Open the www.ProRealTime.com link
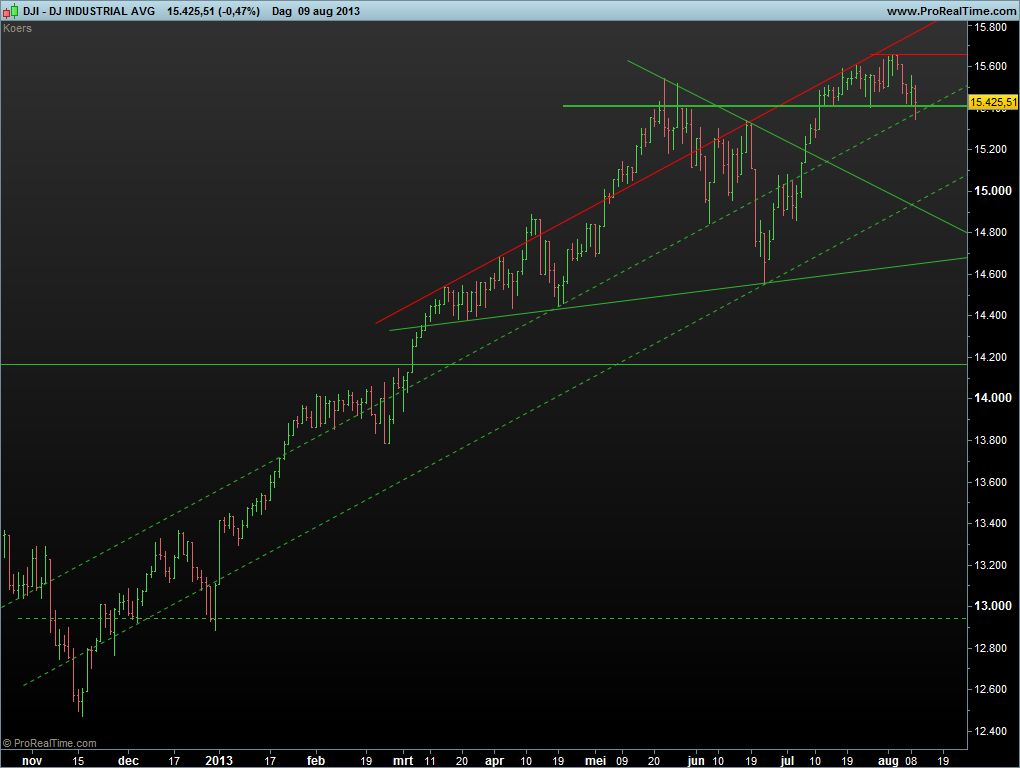This screenshot has width=1020, height=768. point(949,11)
